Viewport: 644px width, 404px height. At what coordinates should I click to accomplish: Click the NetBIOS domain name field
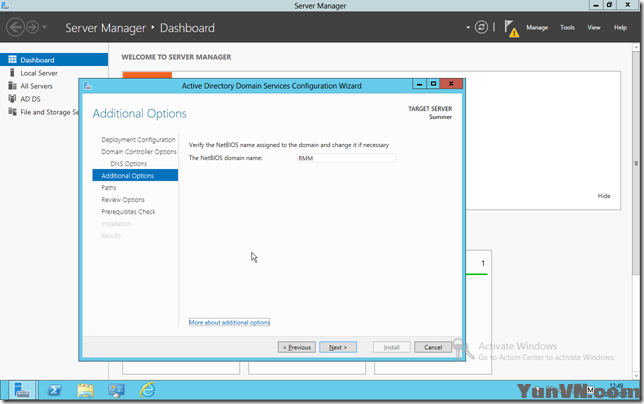pos(346,158)
